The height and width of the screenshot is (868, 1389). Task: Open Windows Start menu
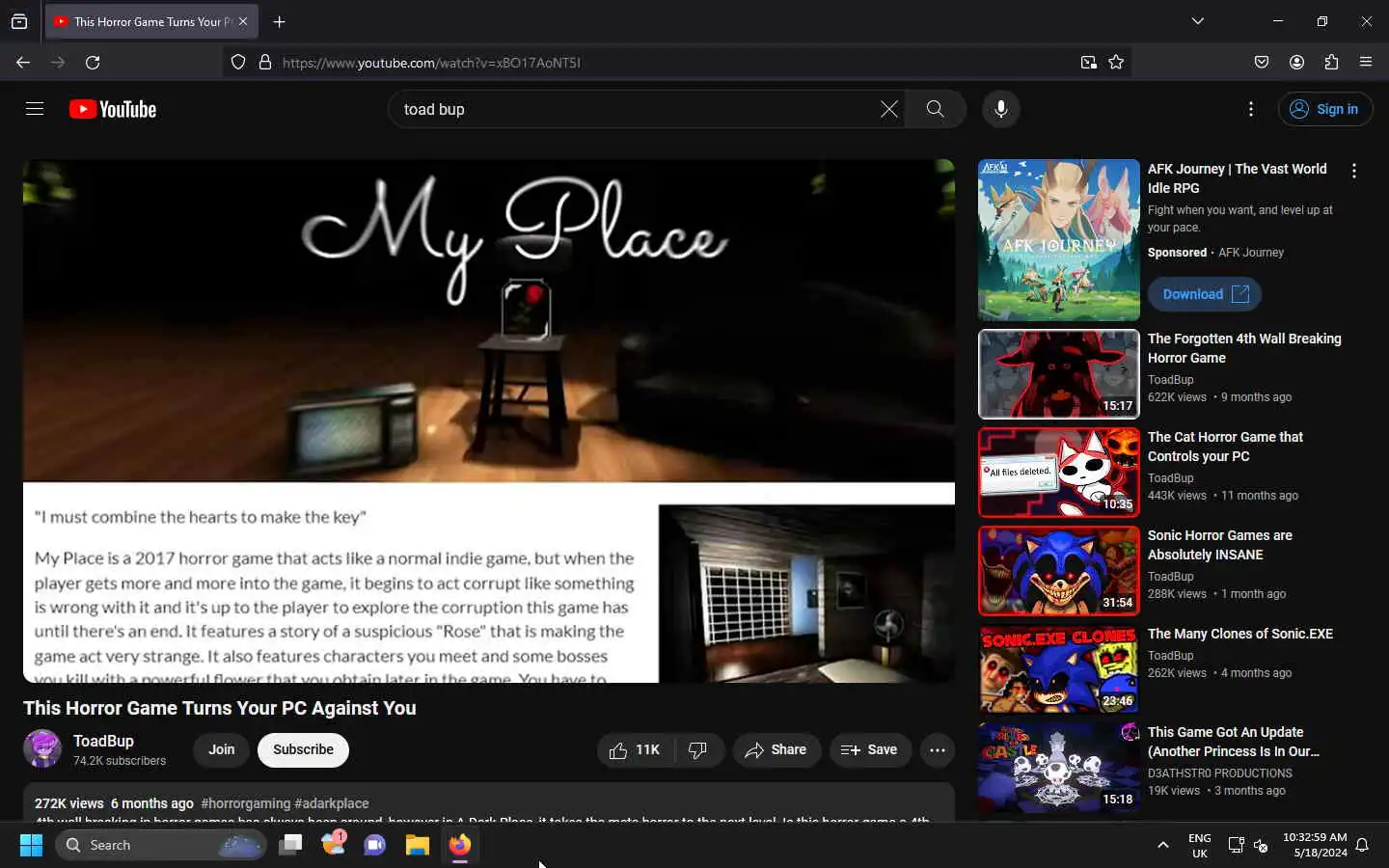pos(31,845)
